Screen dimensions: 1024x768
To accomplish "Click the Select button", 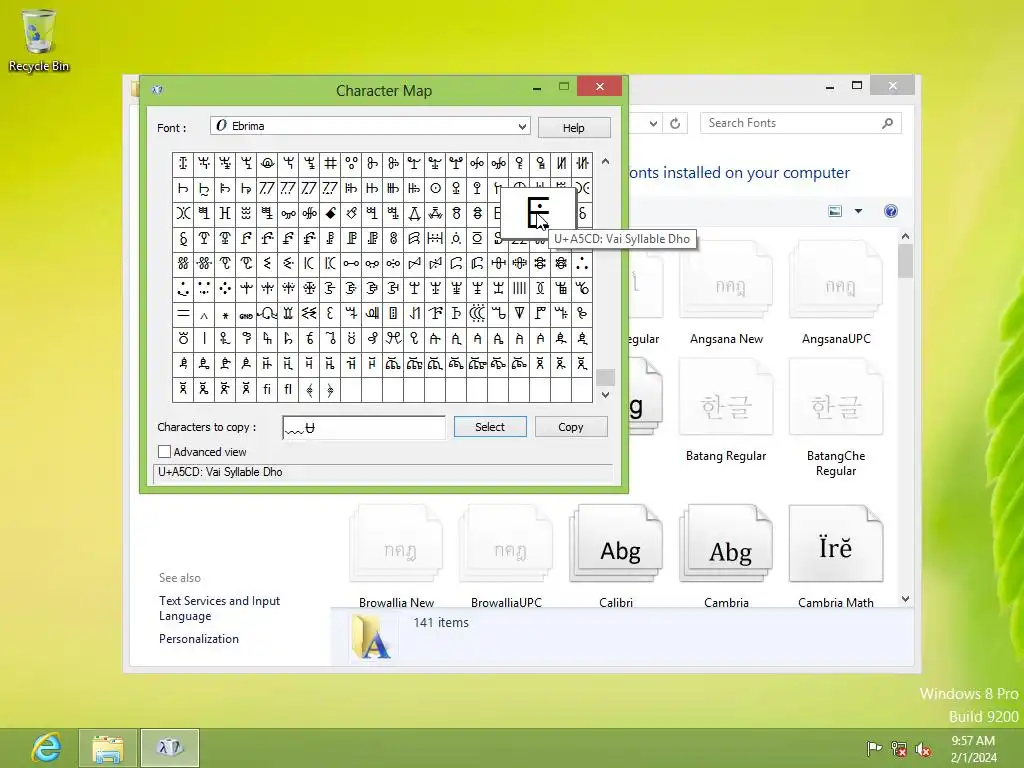I will (x=490, y=426).
